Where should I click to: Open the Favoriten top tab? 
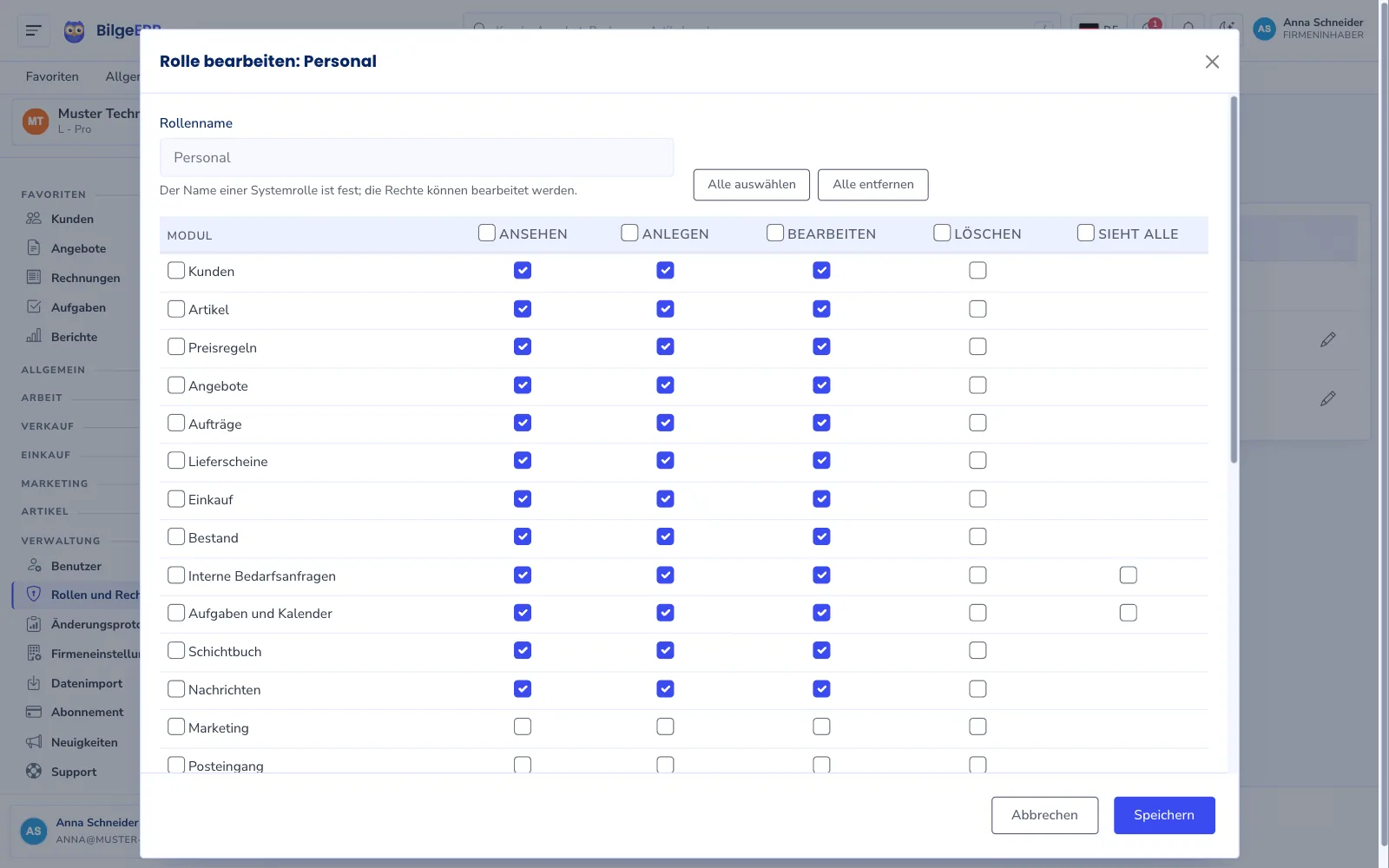click(52, 76)
